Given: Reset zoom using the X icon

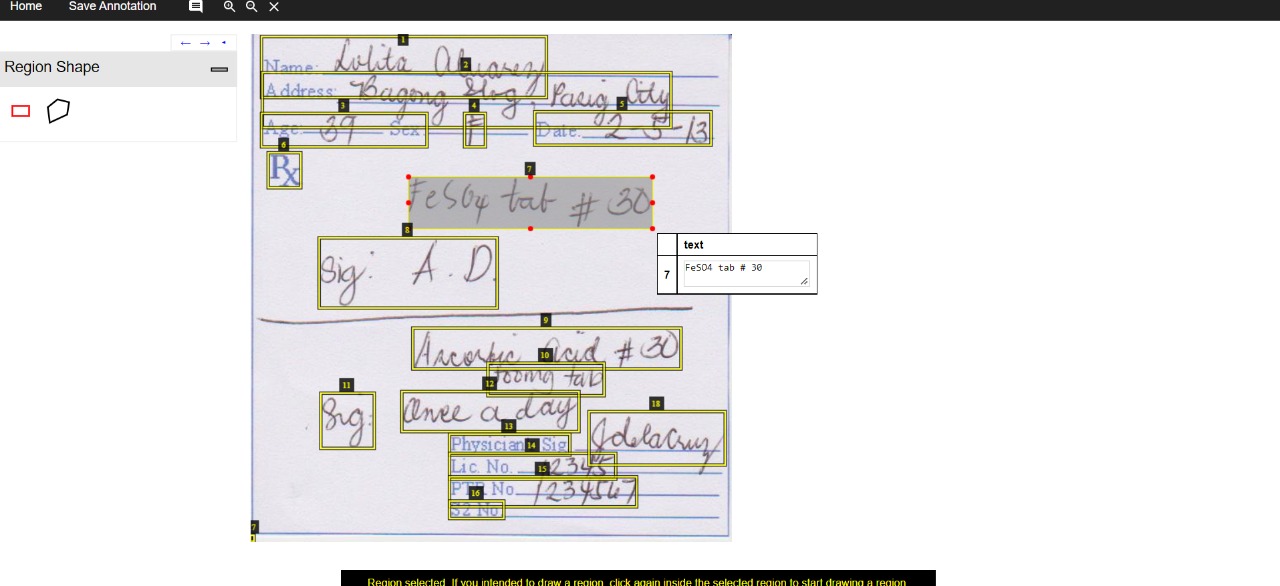Looking at the screenshot, I should 274,7.
